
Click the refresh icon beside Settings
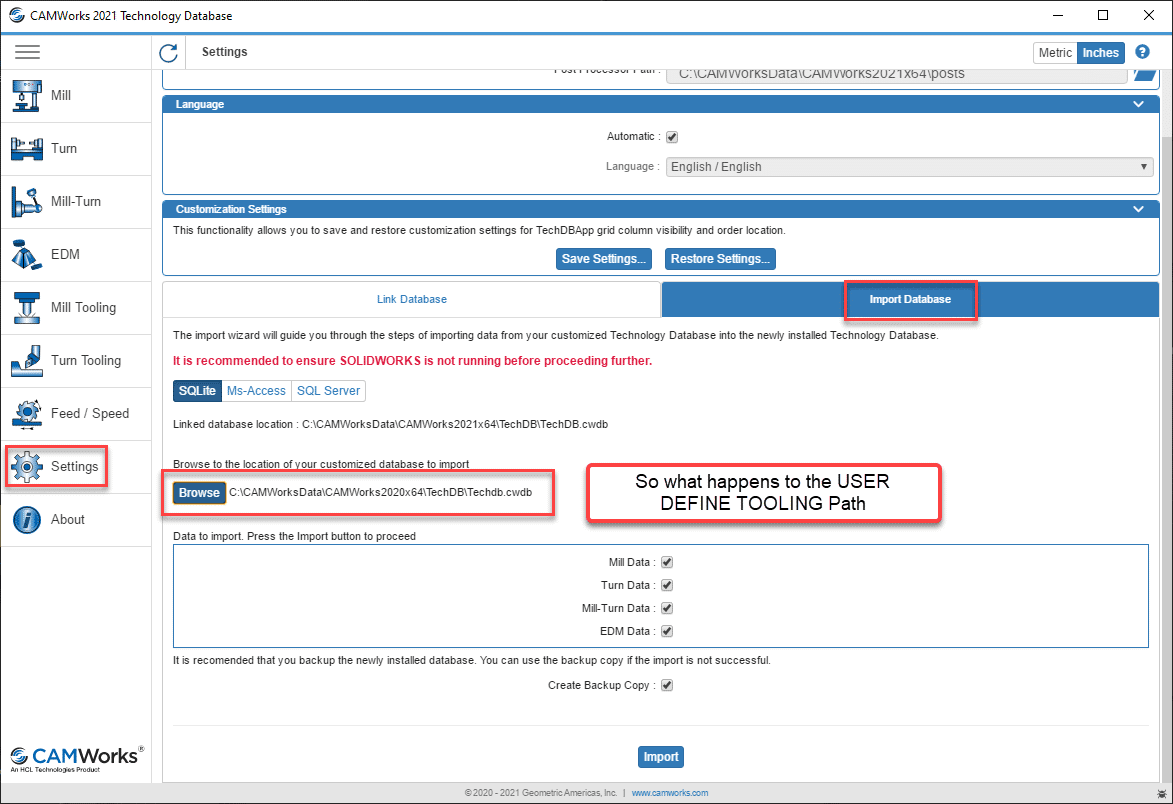click(169, 52)
